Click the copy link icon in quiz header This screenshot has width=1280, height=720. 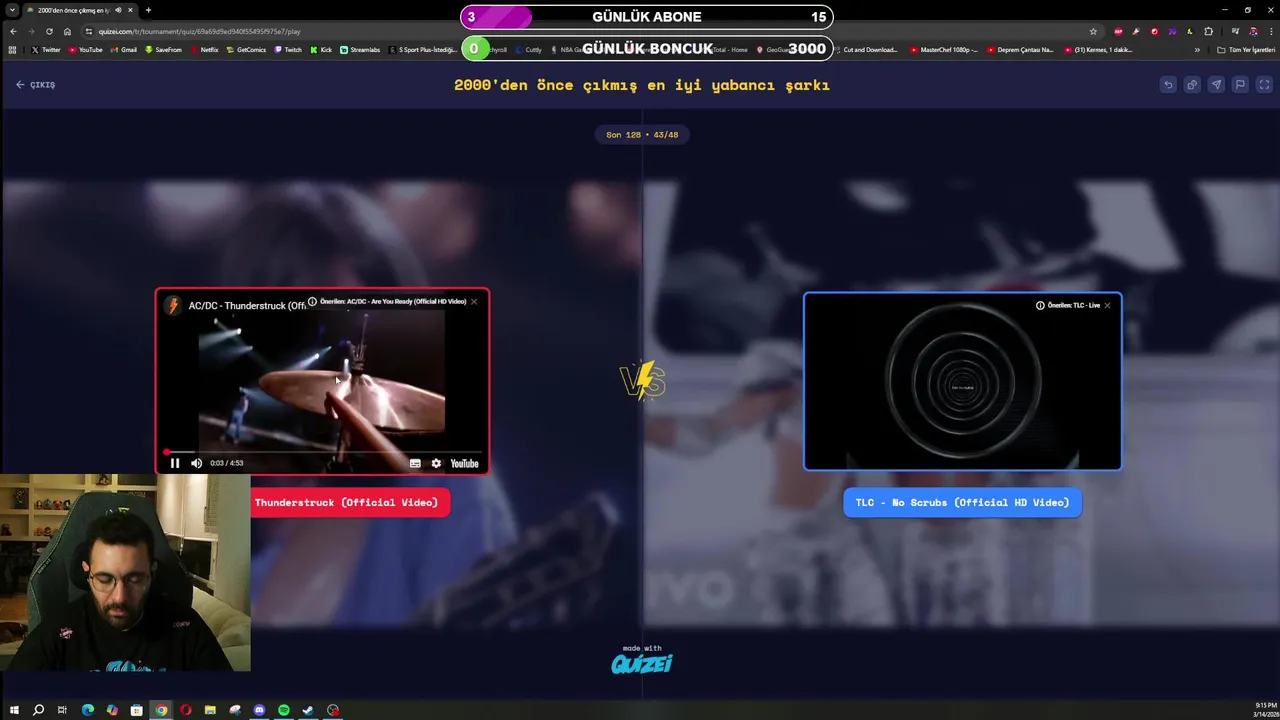pos(1192,85)
